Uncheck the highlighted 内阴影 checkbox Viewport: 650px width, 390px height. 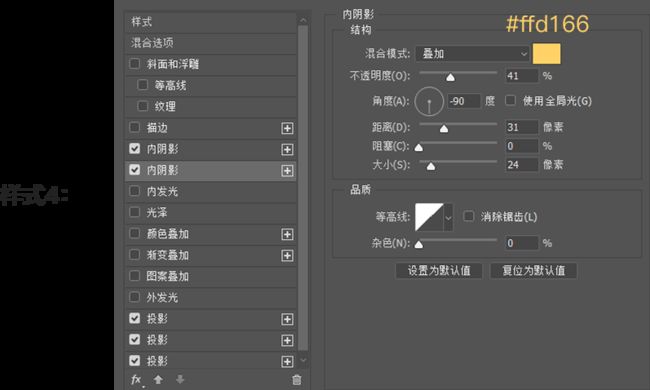134,170
